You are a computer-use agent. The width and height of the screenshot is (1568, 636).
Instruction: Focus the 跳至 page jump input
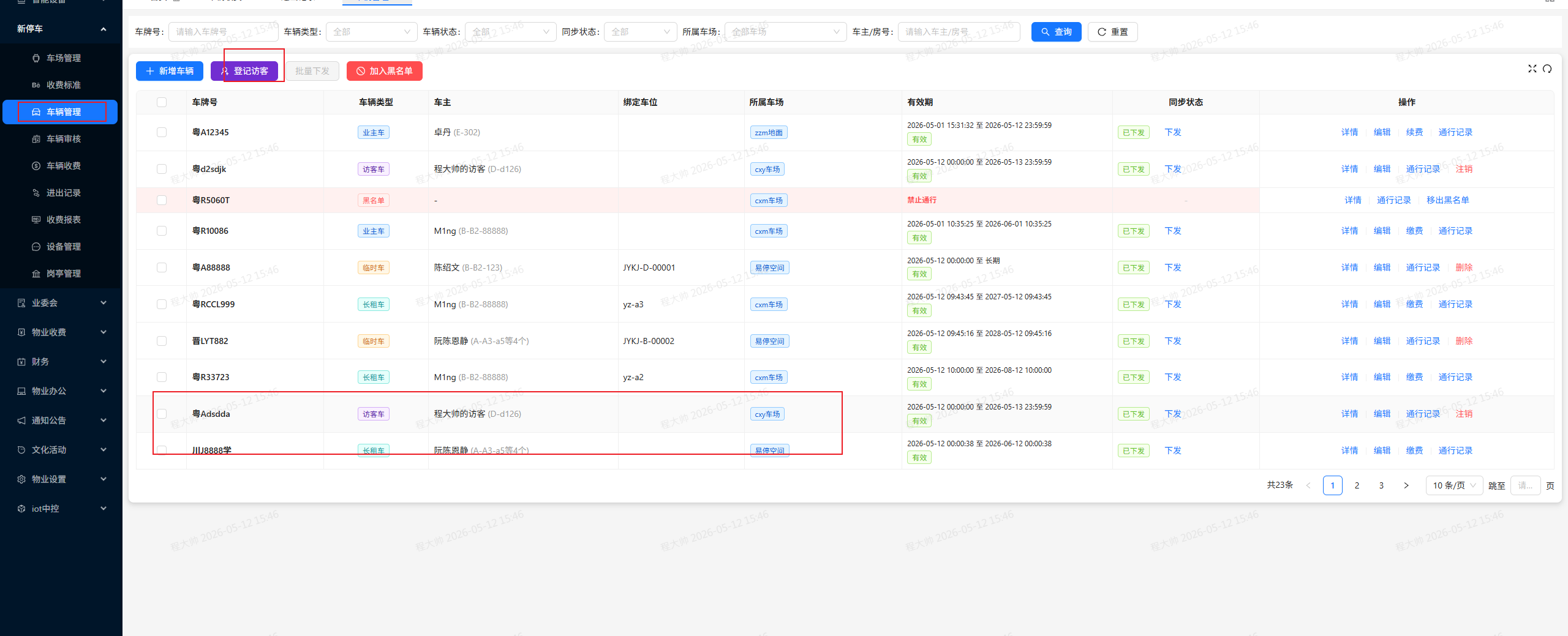coord(1525,485)
